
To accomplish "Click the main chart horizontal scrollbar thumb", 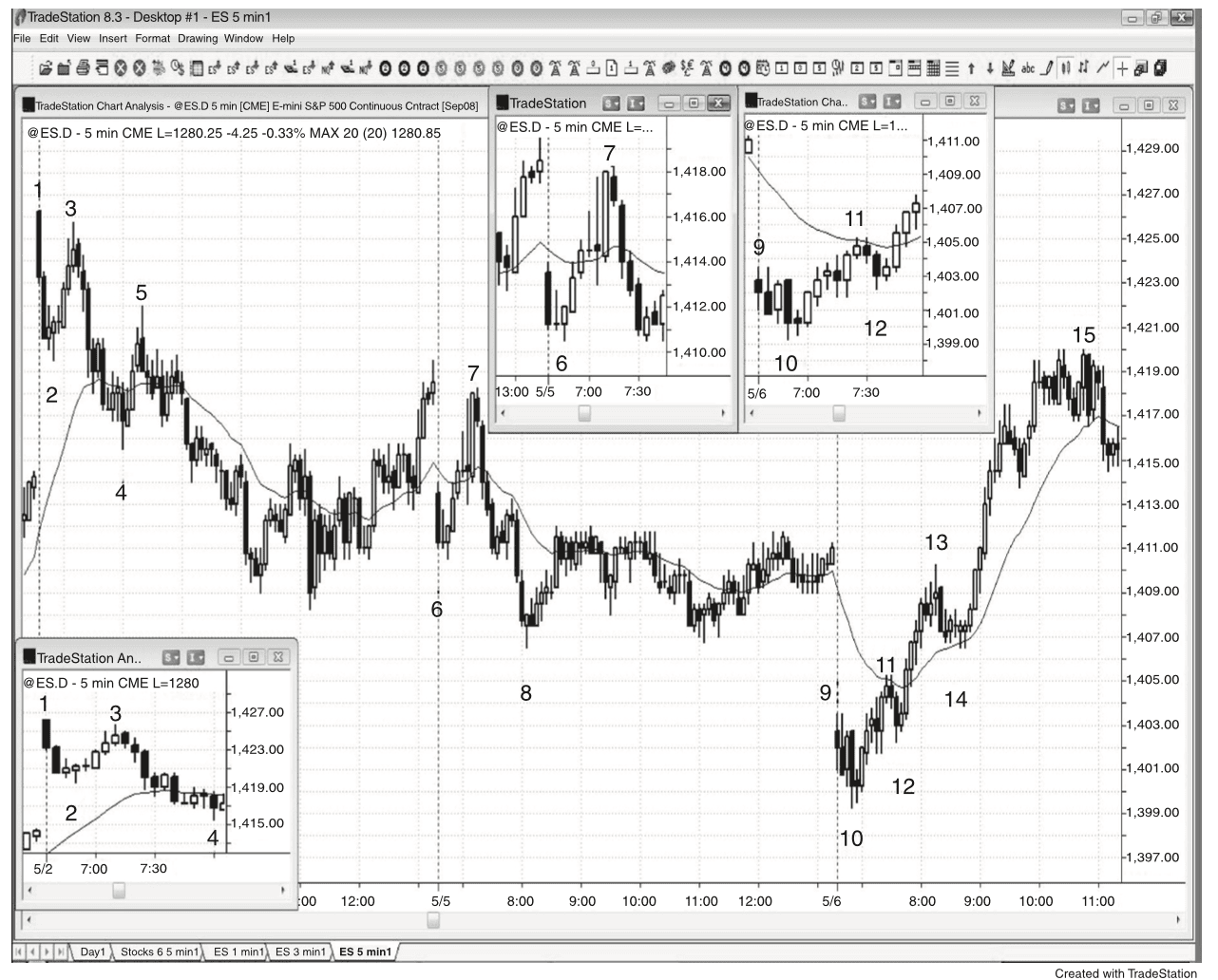I will (433, 919).
